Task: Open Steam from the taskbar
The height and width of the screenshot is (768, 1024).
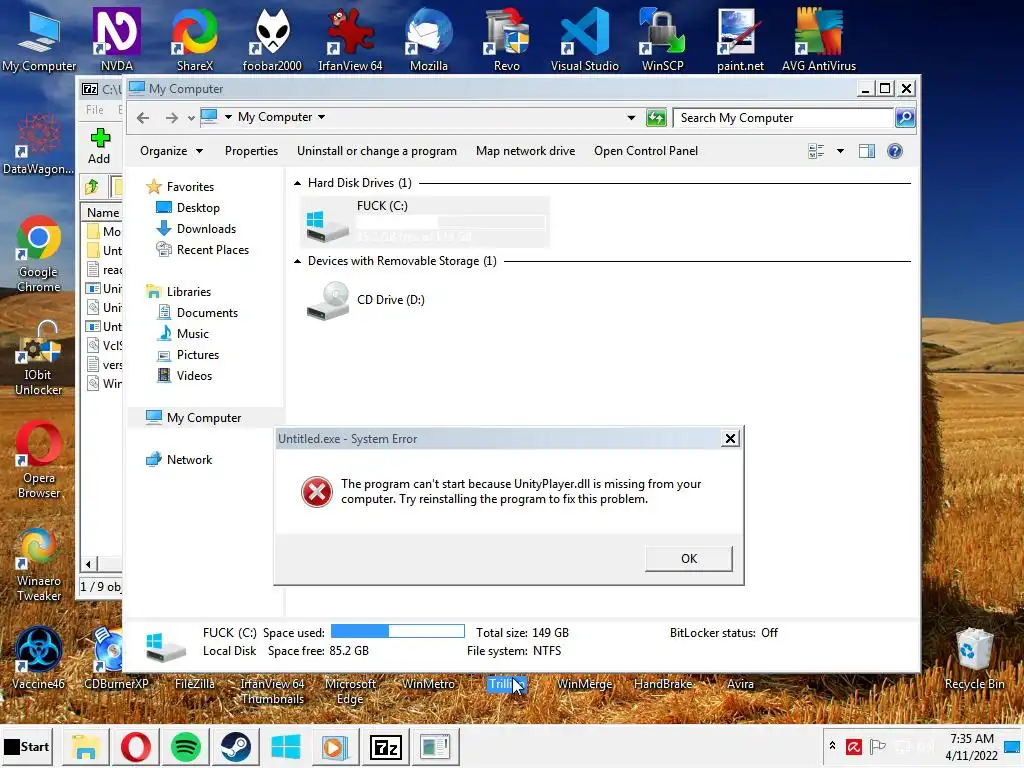Action: tap(235, 746)
